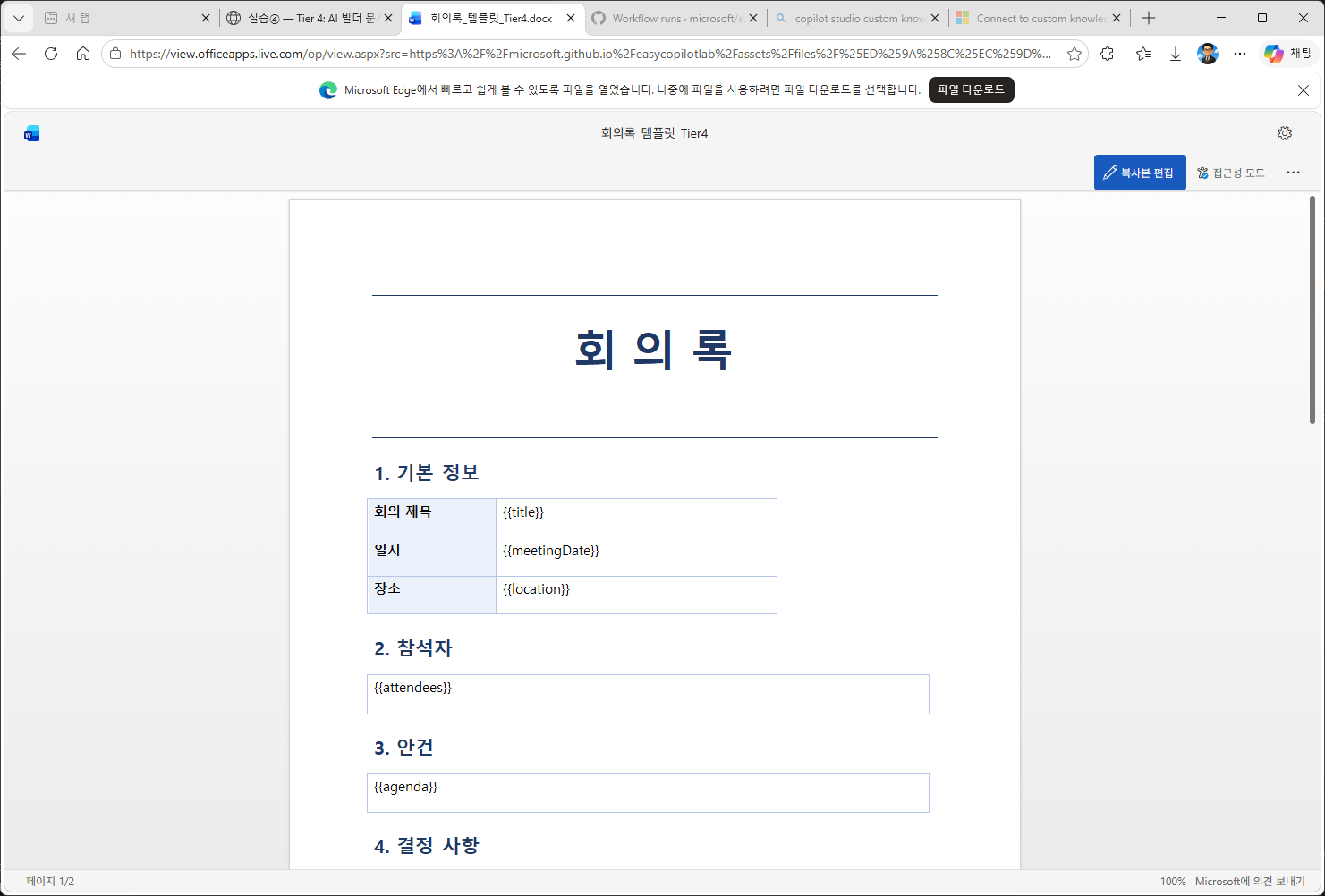The height and width of the screenshot is (896, 1325).
Task: Go to the browser home page
Action: 83,54
